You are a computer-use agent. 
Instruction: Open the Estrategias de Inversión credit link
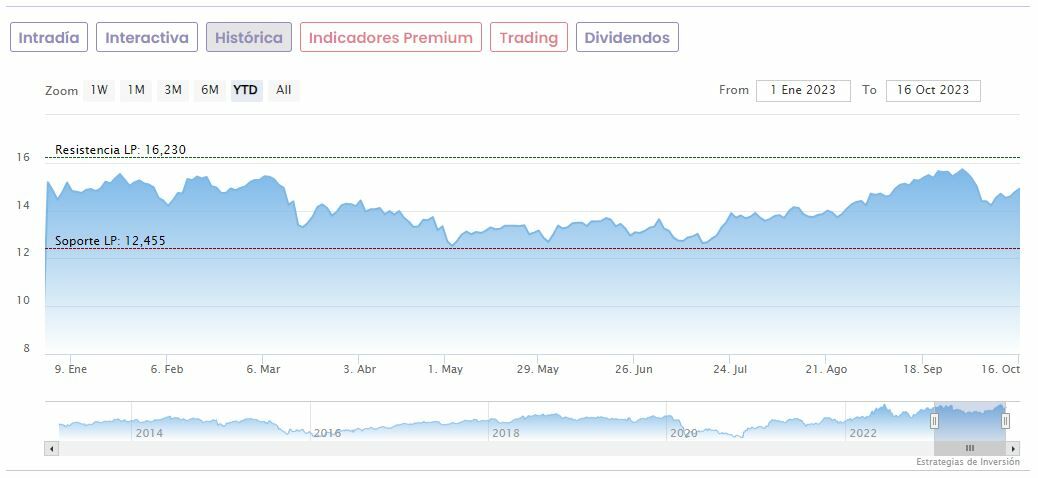(967, 462)
